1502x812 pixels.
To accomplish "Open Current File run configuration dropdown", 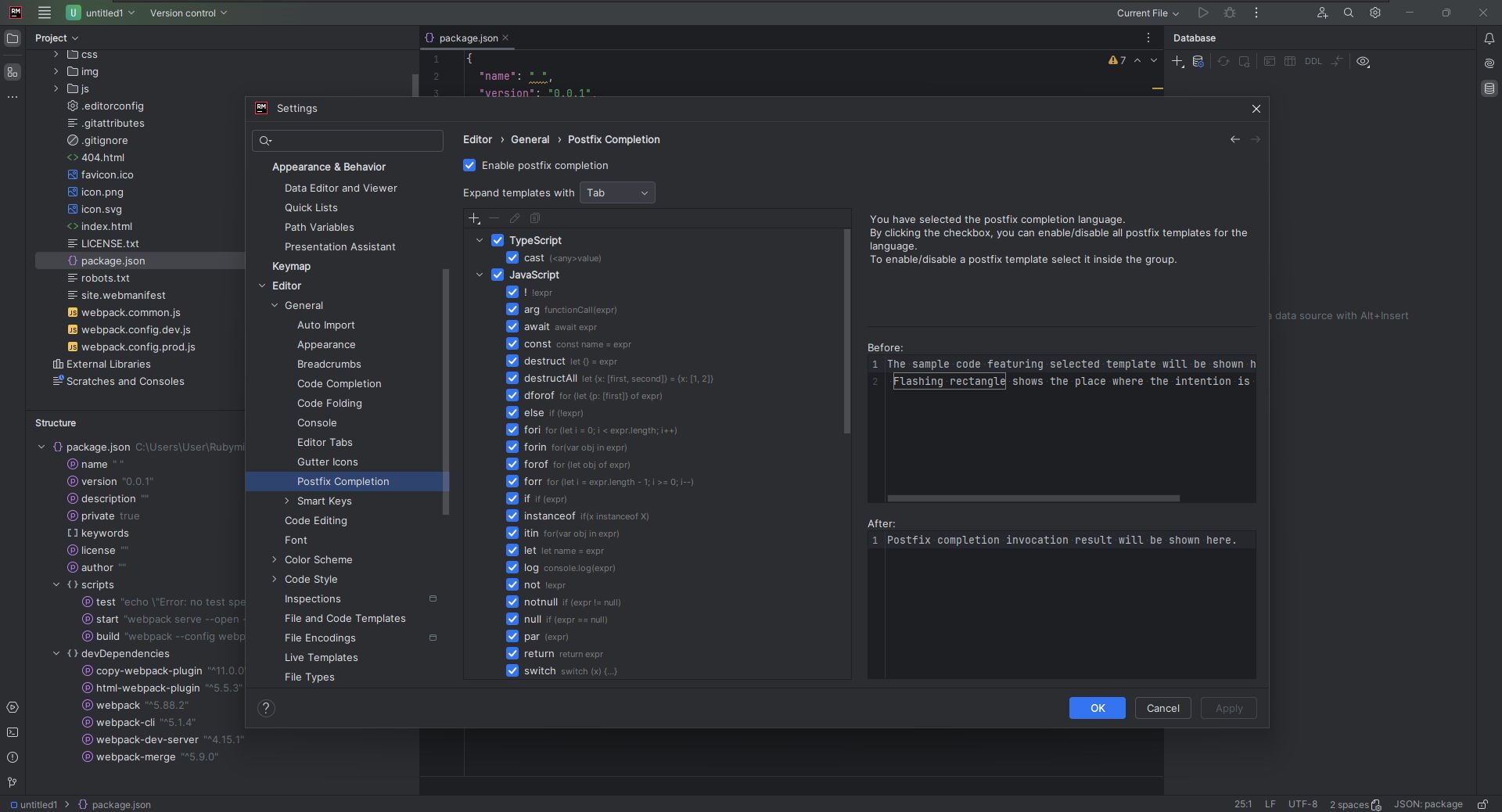I will click(1148, 13).
